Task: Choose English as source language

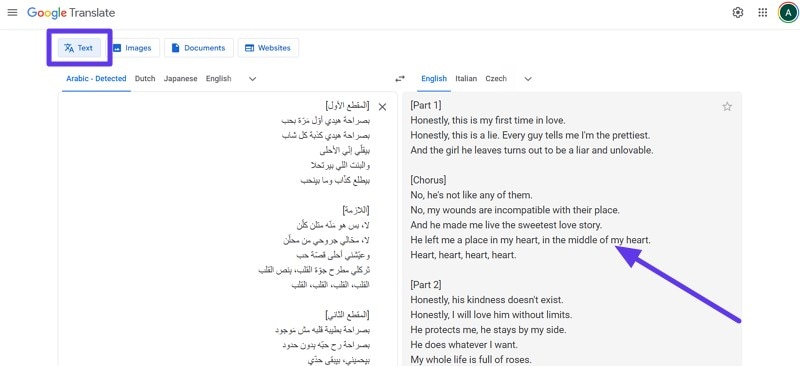Action: (x=218, y=79)
